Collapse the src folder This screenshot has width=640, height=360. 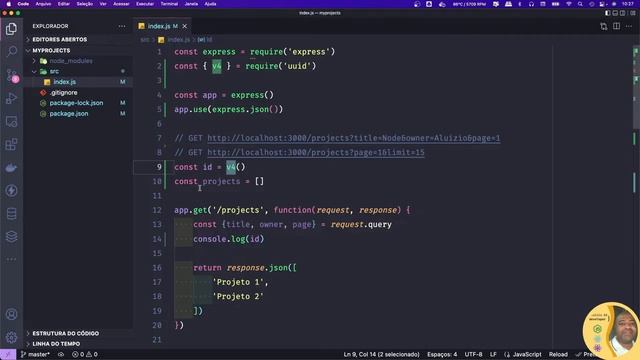(54, 71)
